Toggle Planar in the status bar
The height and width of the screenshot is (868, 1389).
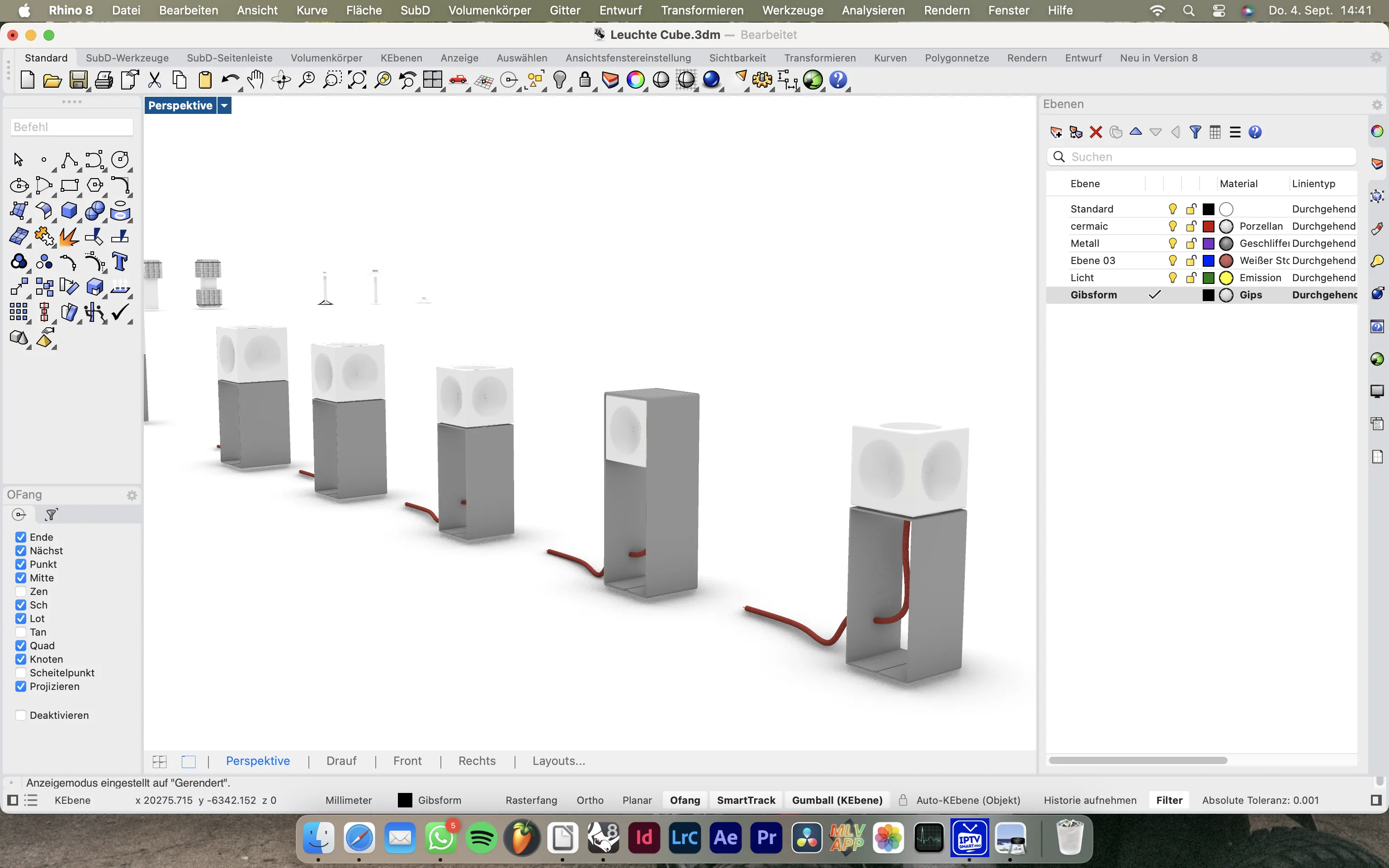[x=637, y=800]
